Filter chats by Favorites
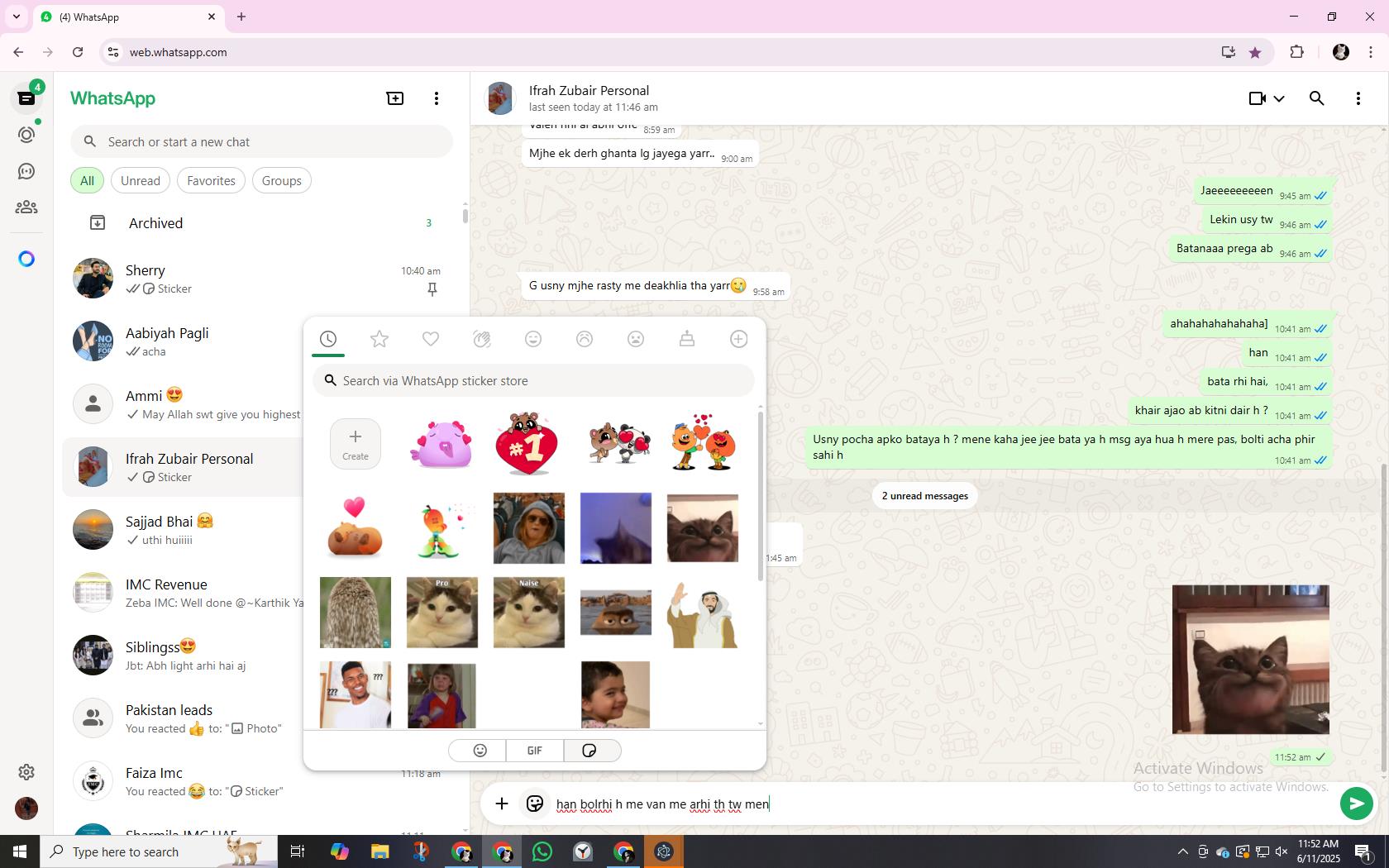 [x=211, y=181]
